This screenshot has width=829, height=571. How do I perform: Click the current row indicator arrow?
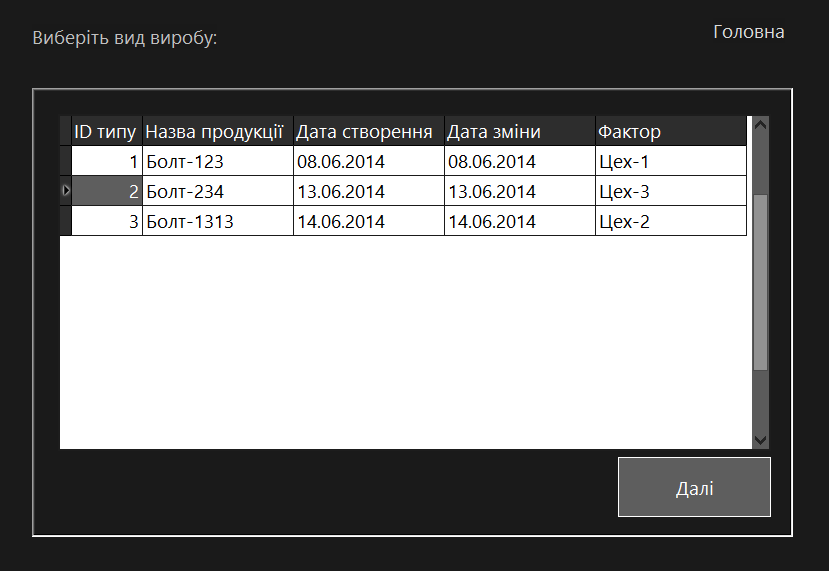click(x=66, y=190)
